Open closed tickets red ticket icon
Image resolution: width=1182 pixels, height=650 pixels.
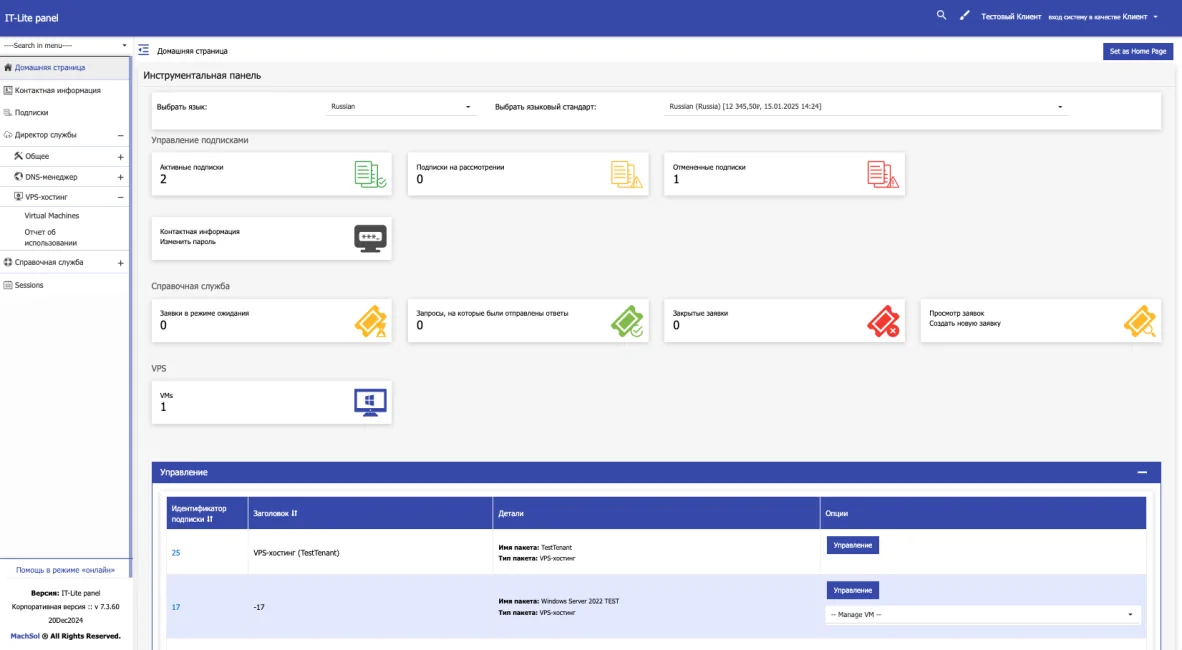point(883,320)
